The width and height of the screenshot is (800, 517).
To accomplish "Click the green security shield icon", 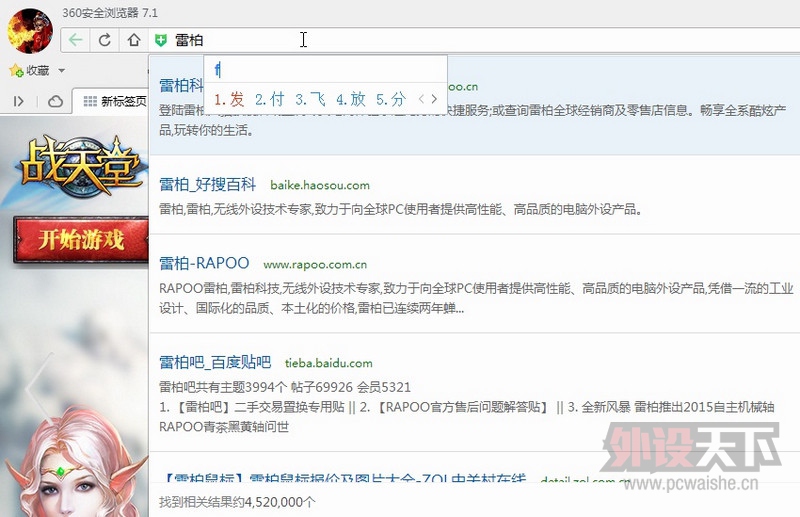I will coord(161,40).
